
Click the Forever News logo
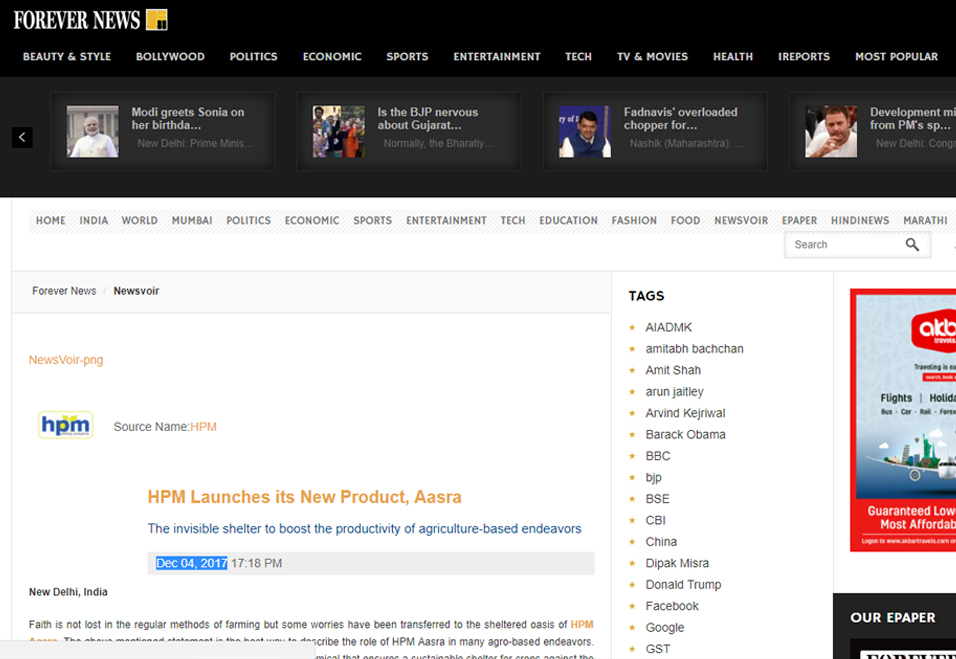[x=90, y=20]
